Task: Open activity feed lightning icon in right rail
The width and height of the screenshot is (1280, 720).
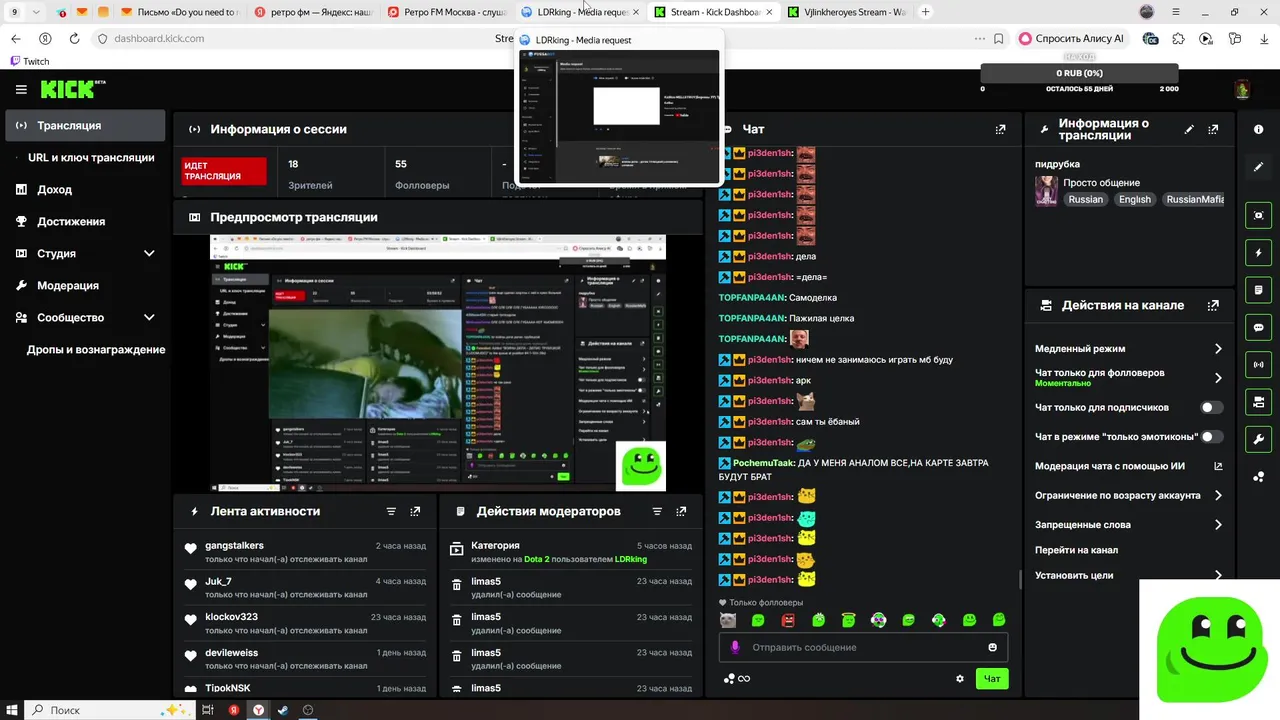Action: pos(1258,253)
